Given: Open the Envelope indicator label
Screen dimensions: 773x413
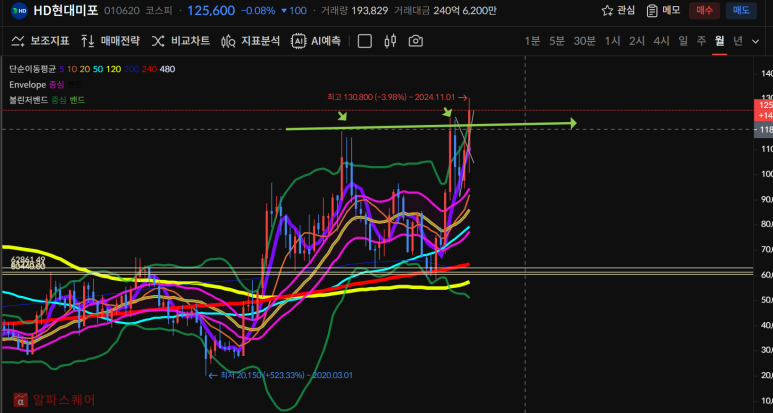Looking at the screenshot, I should 28,85.
